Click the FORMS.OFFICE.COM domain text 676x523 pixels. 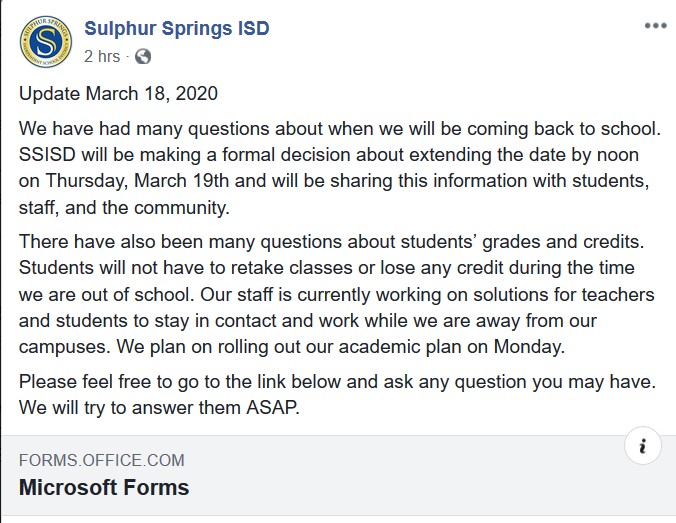[x=102, y=460]
